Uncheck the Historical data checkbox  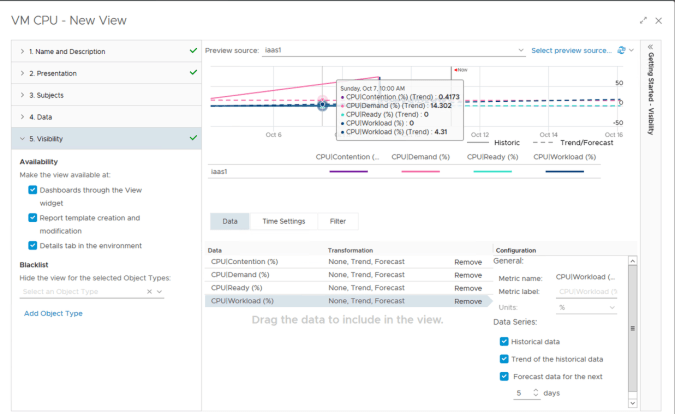pos(504,342)
